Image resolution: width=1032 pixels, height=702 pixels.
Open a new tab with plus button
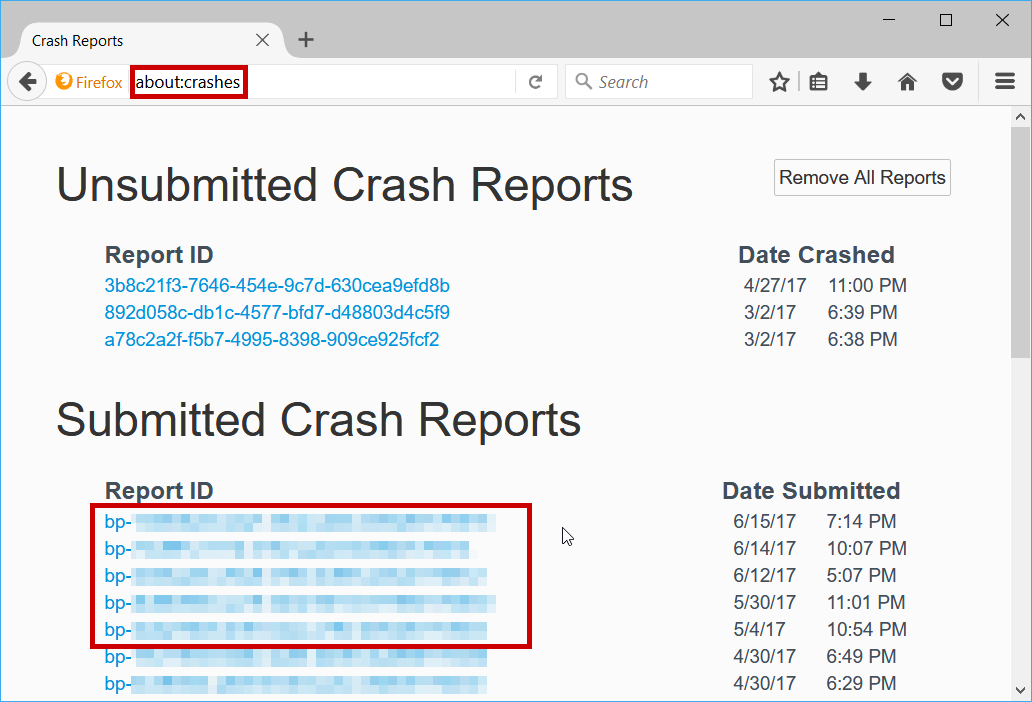coord(306,40)
